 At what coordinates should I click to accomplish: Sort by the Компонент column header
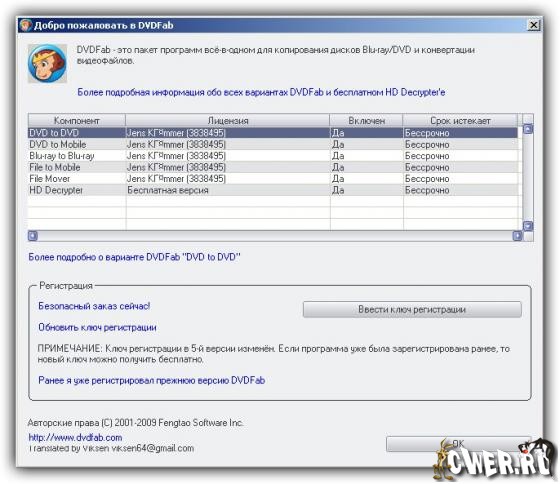[x=77, y=121]
